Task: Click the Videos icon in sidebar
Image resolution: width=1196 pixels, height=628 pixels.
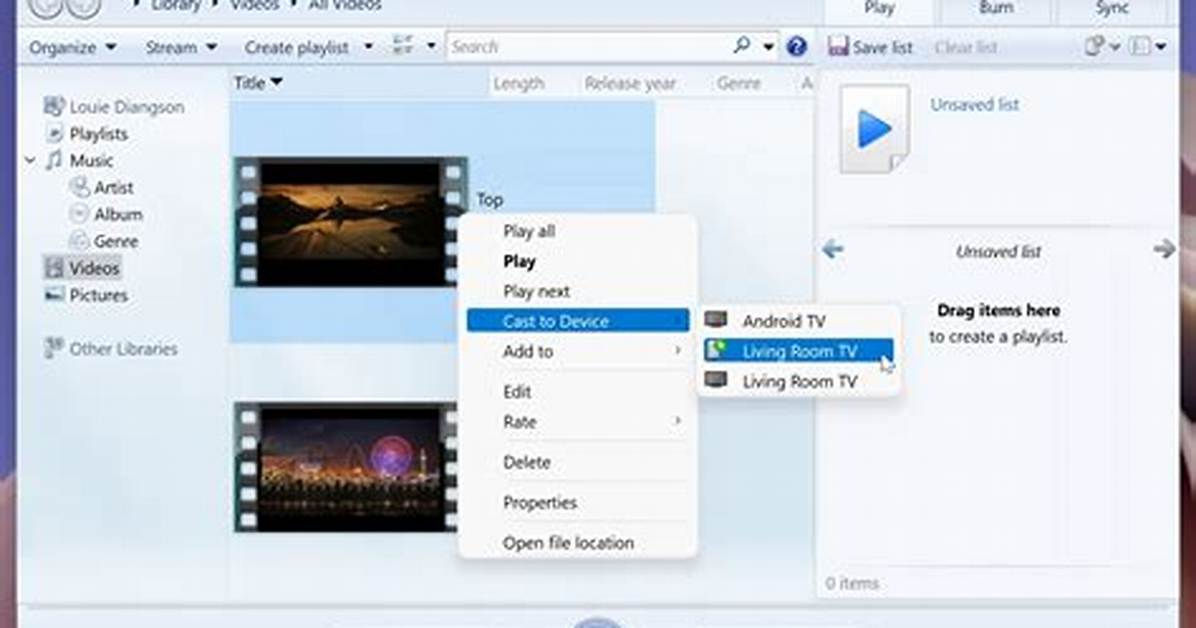Action: [x=53, y=268]
